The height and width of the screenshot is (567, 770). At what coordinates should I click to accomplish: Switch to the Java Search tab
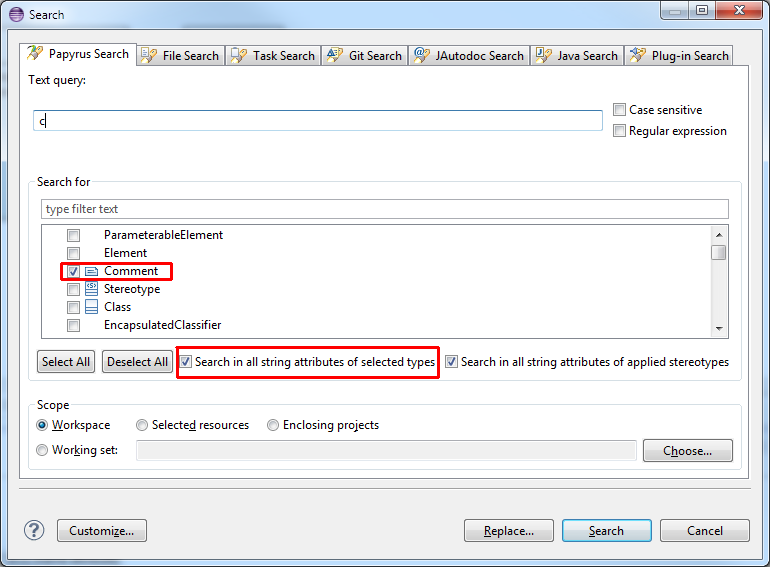[x=577, y=56]
